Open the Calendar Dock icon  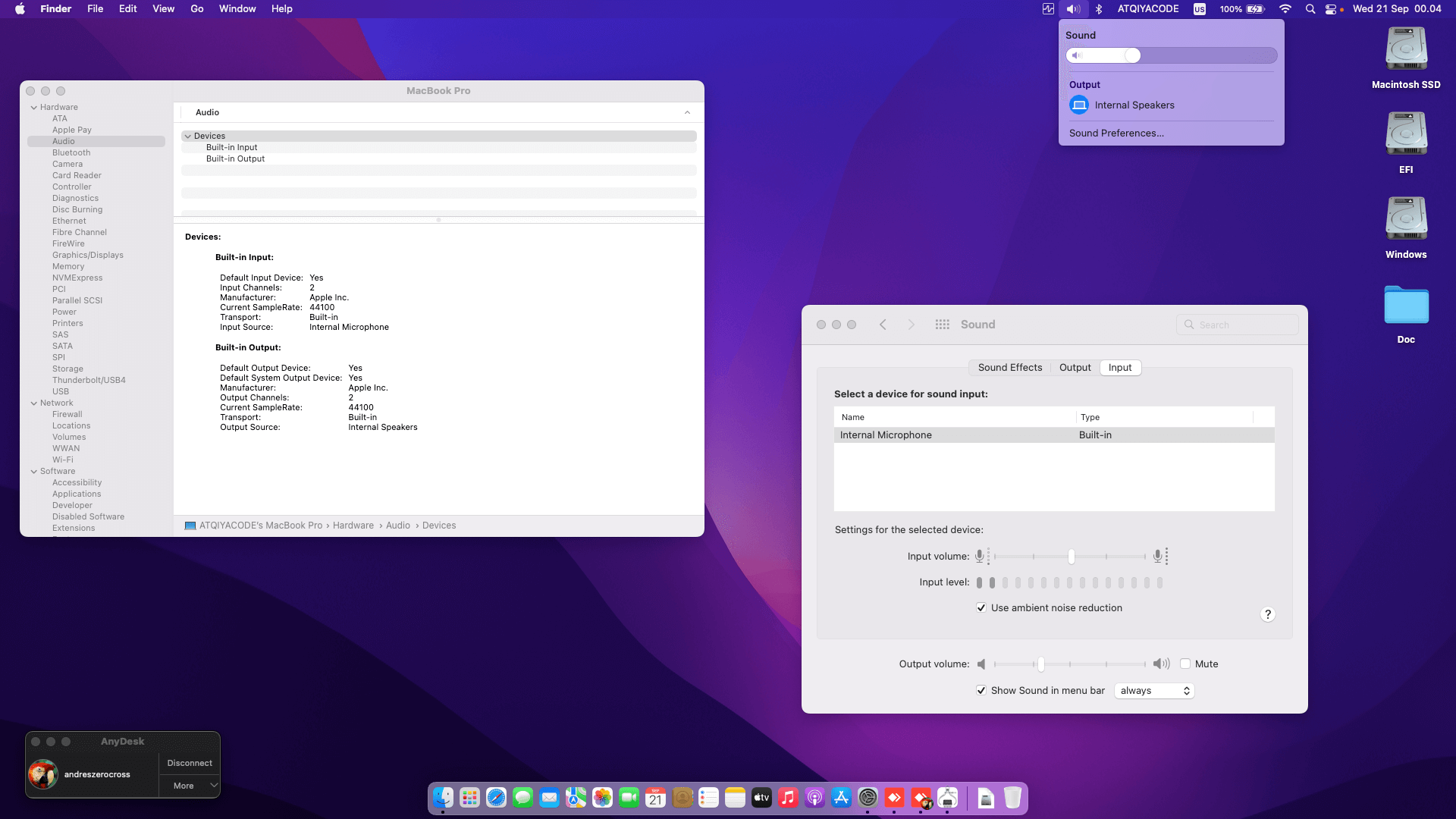point(656,798)
